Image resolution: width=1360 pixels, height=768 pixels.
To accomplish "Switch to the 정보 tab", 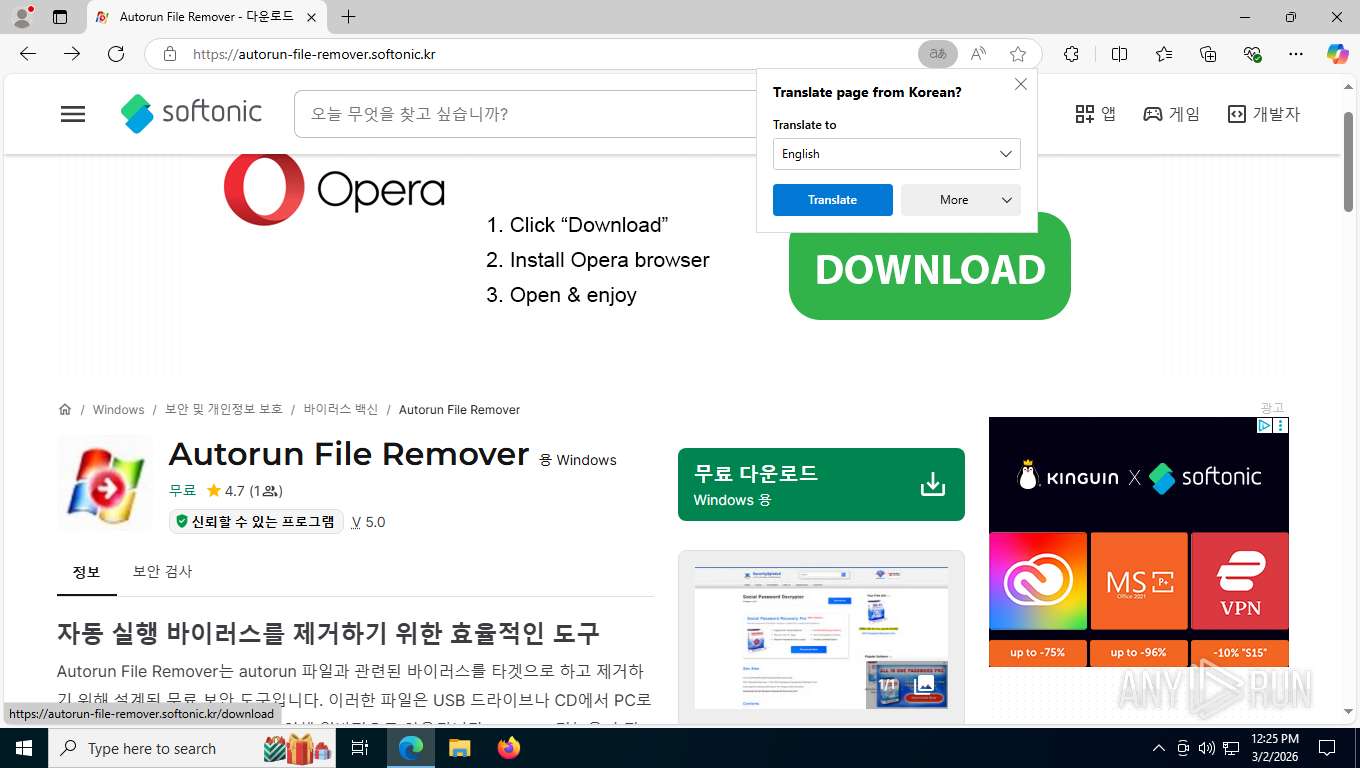I will [87, 572].
